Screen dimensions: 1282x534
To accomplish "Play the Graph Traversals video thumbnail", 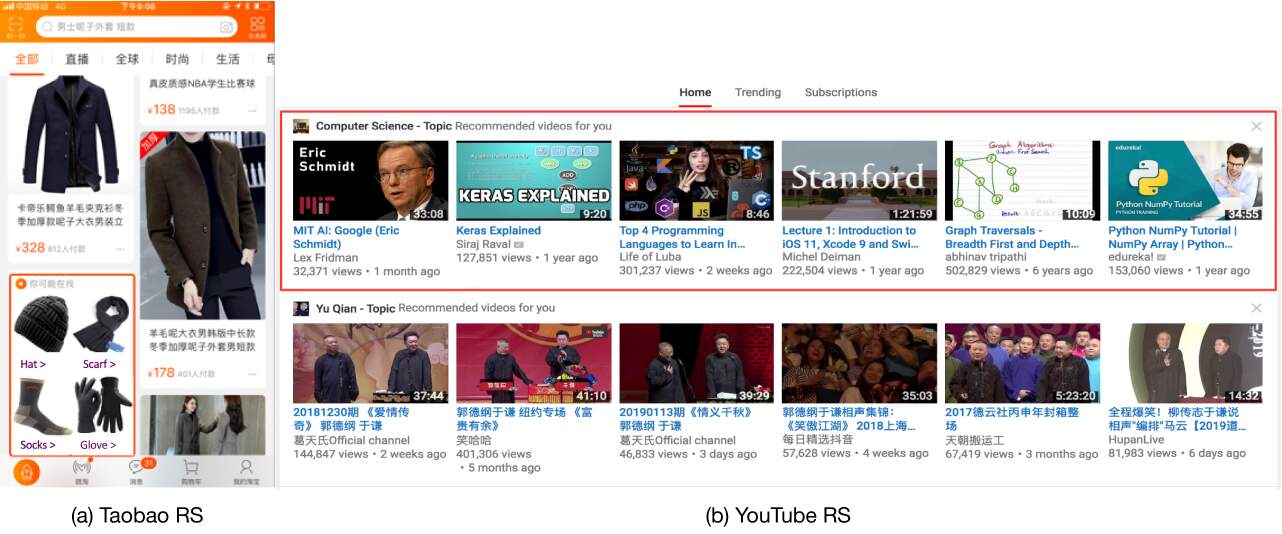I will point(1022,180).
